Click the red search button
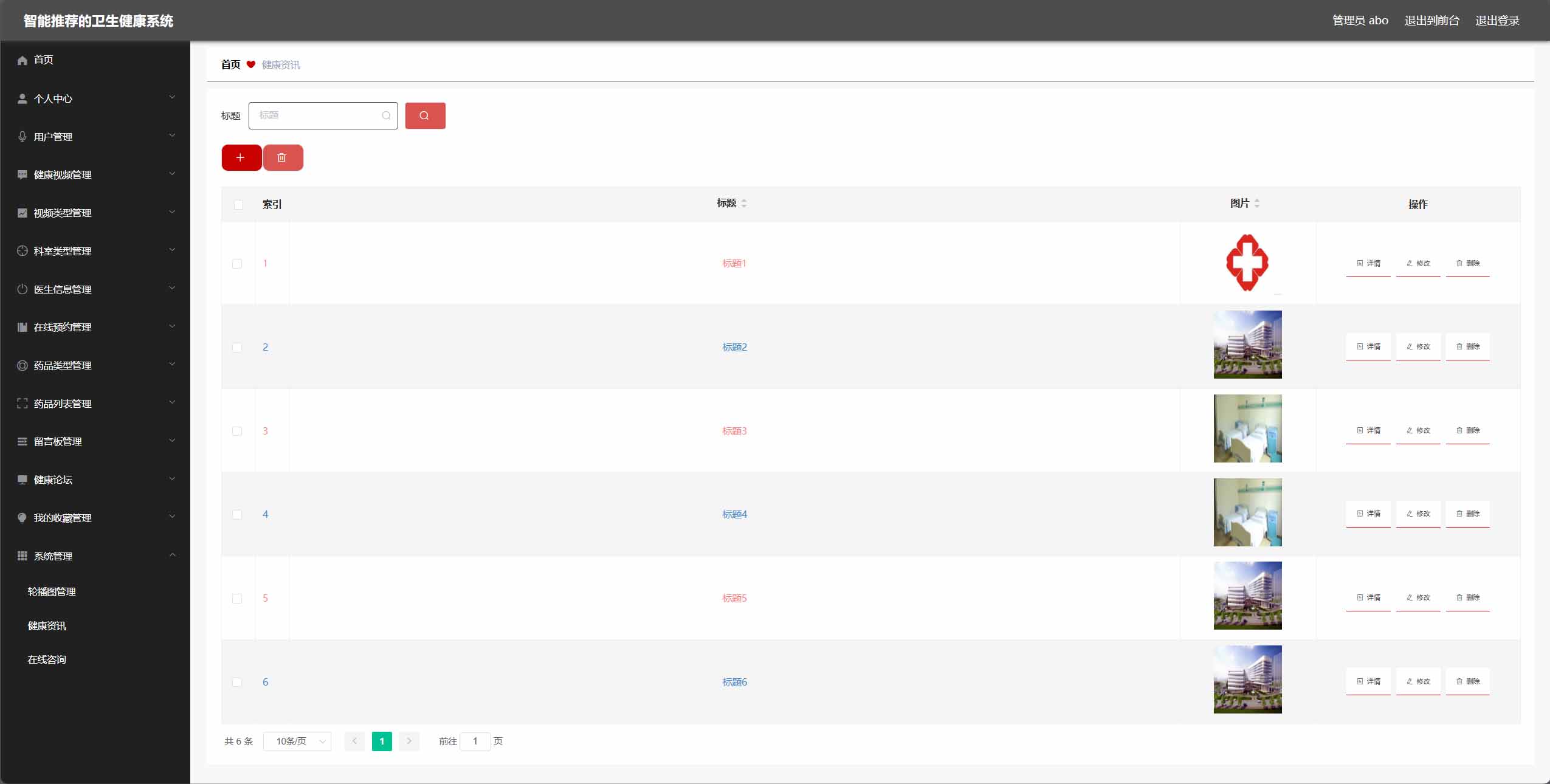 (425, 115)
